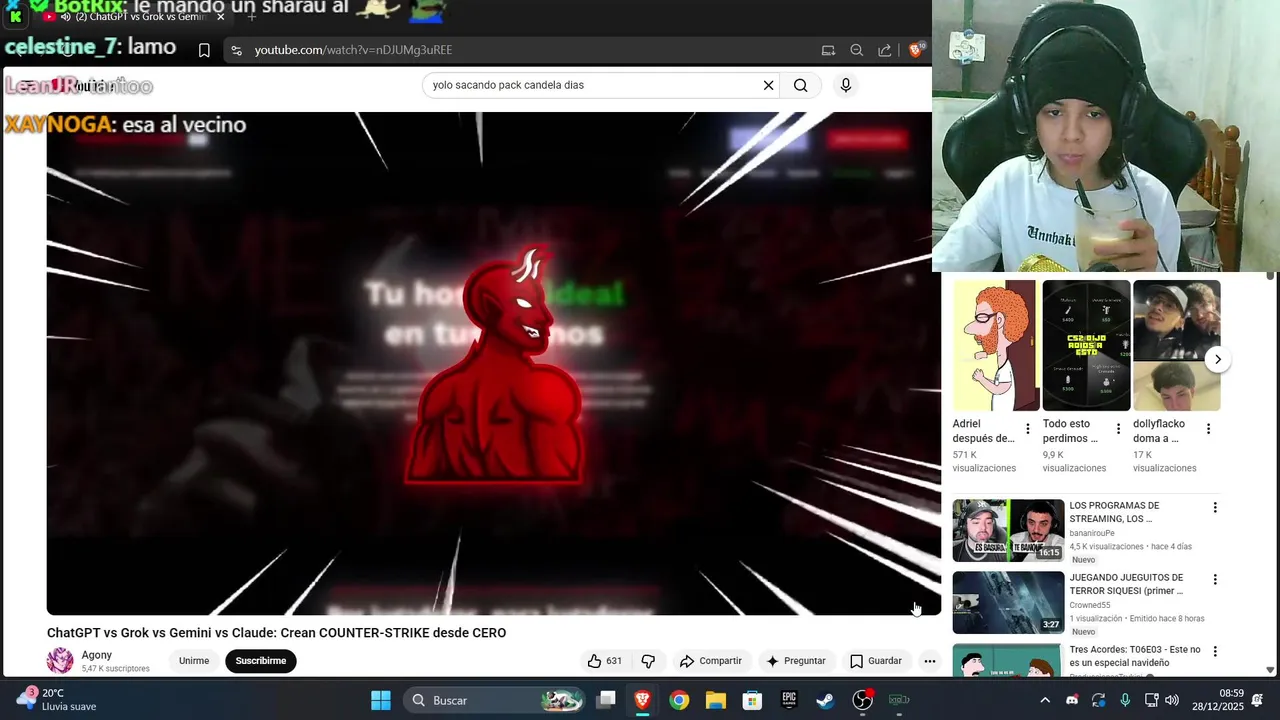The width and height of the screenshot is (1280, 720).
Task: Like the video with thumbs up
Action: point(605,661)
